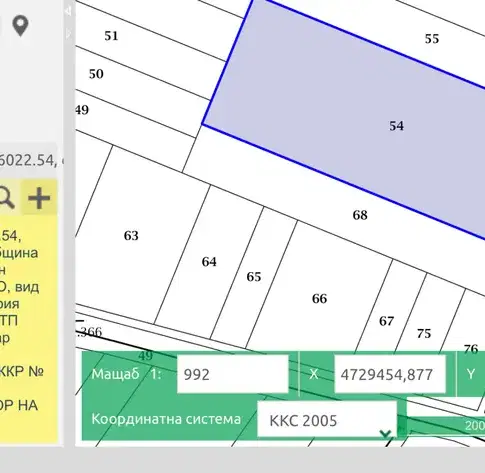Select parcel 68 on the map
485x473 pixels.
click(x=360, y=215)
